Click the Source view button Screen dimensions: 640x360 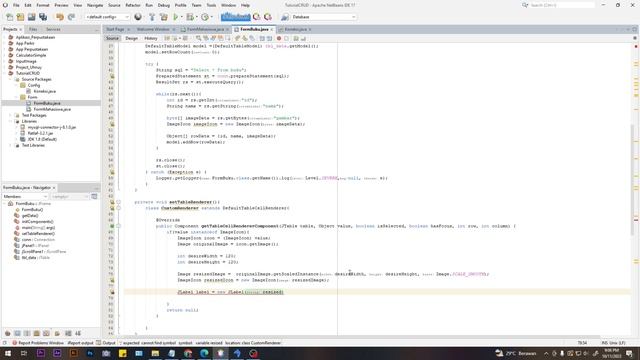click(112, 38)
